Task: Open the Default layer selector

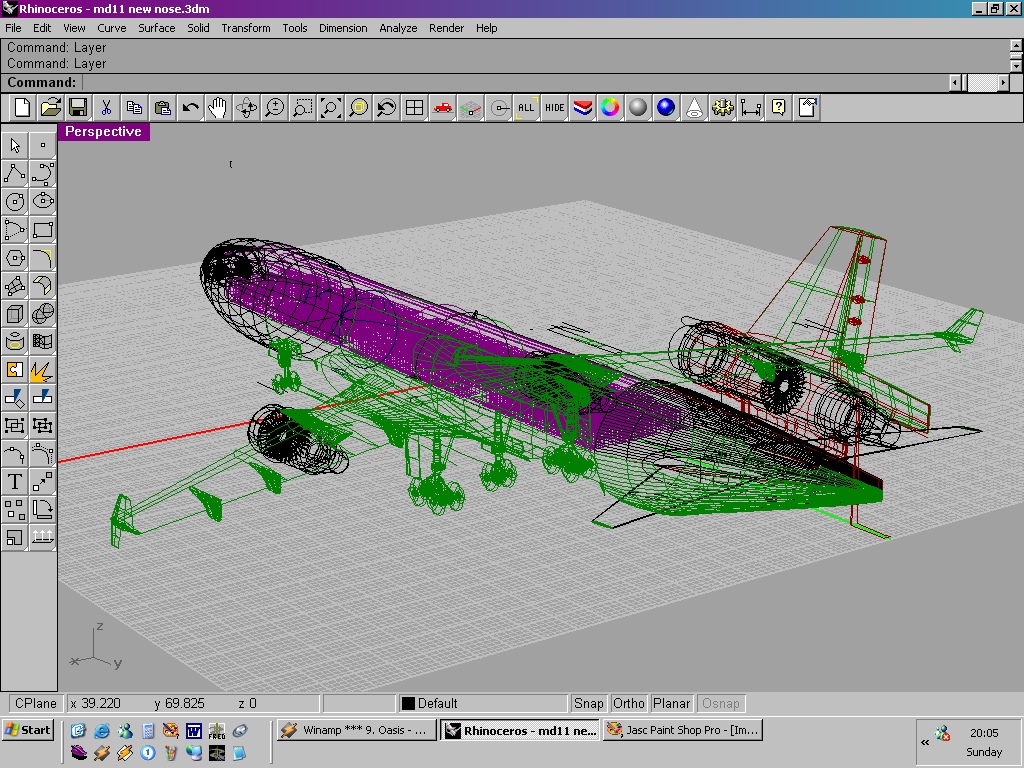Action: (483, 703)
